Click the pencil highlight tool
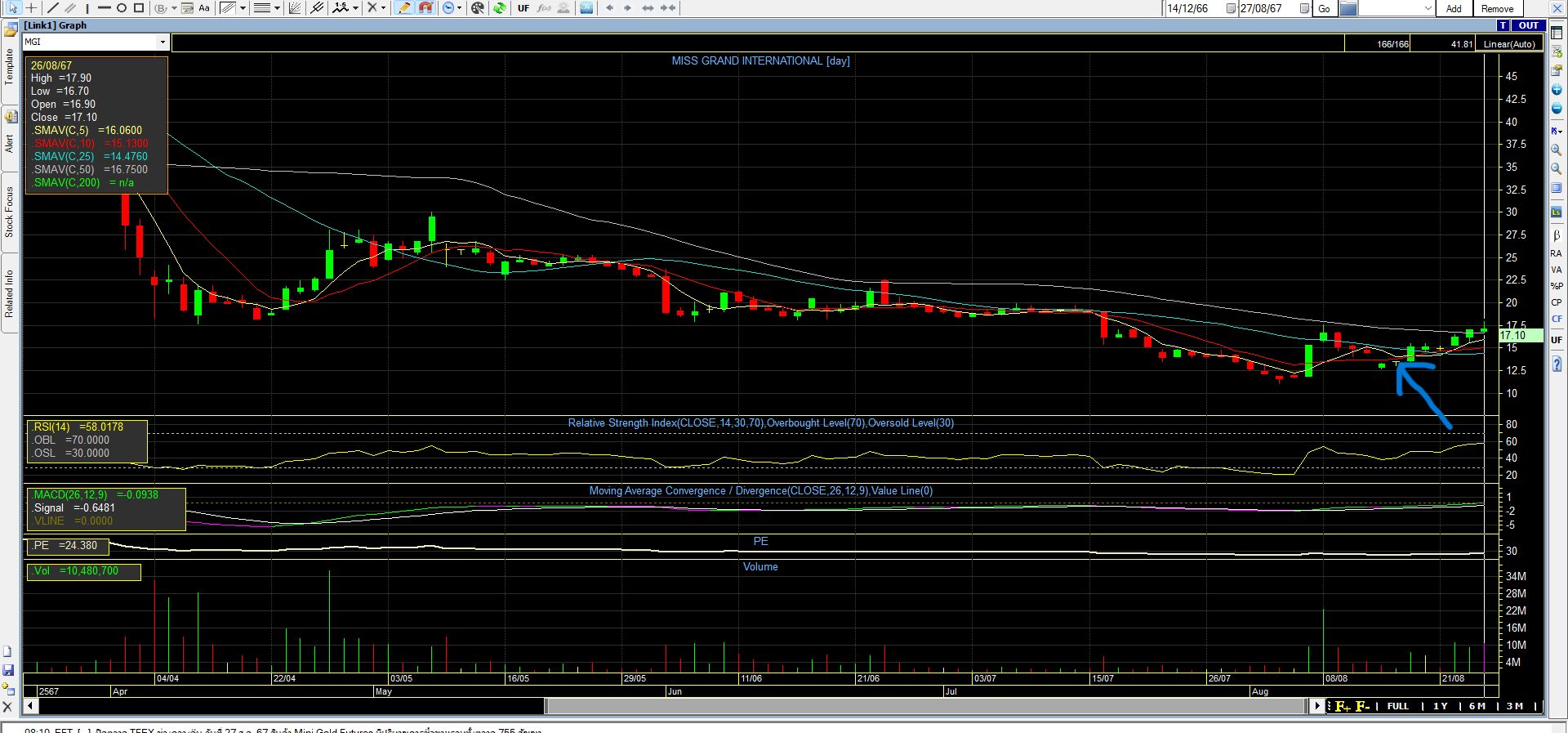 tap(404, 8)
